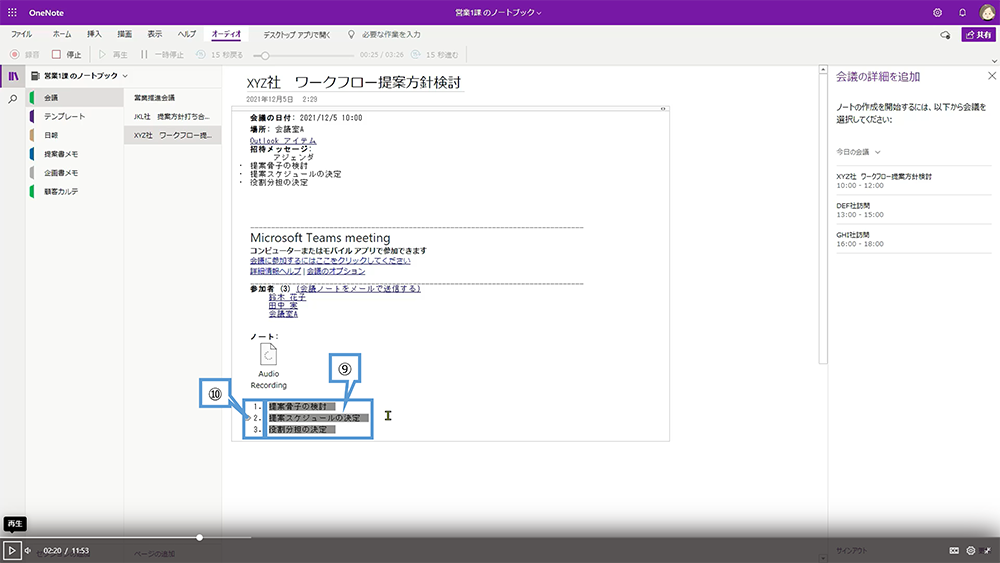Viewport: 1000px width, 563px height.
Task: Open the 営業推進会議 page
Action: (x=173, y=98)
